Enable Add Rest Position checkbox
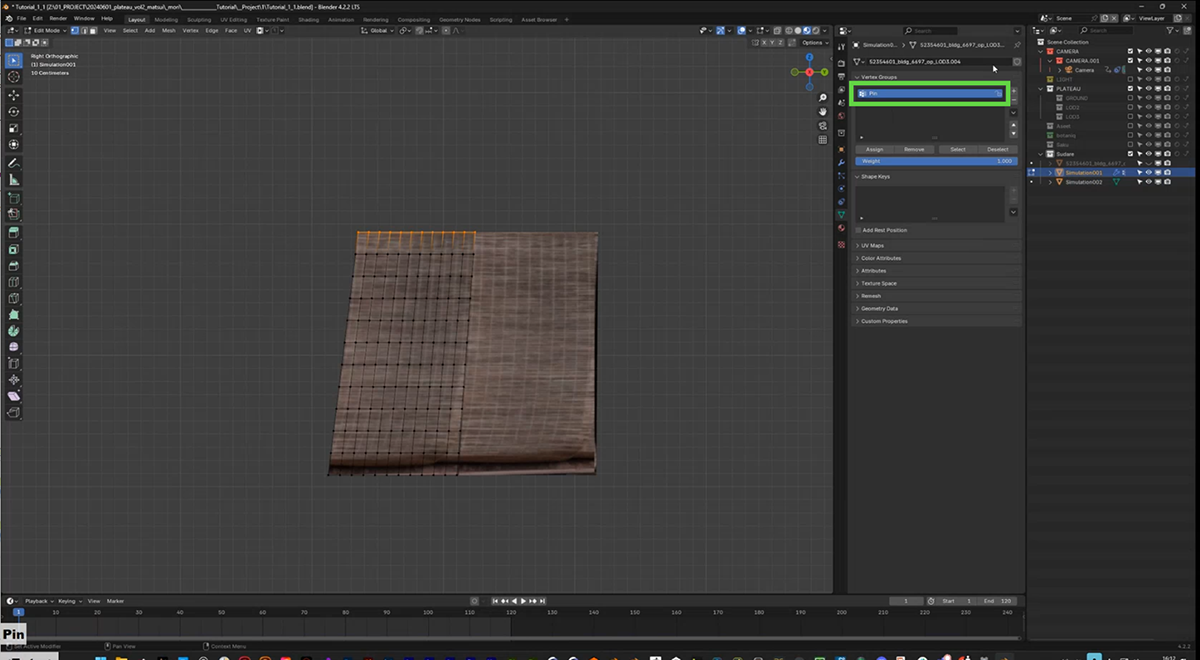The image size is (1200, 660). coord(858,230)
